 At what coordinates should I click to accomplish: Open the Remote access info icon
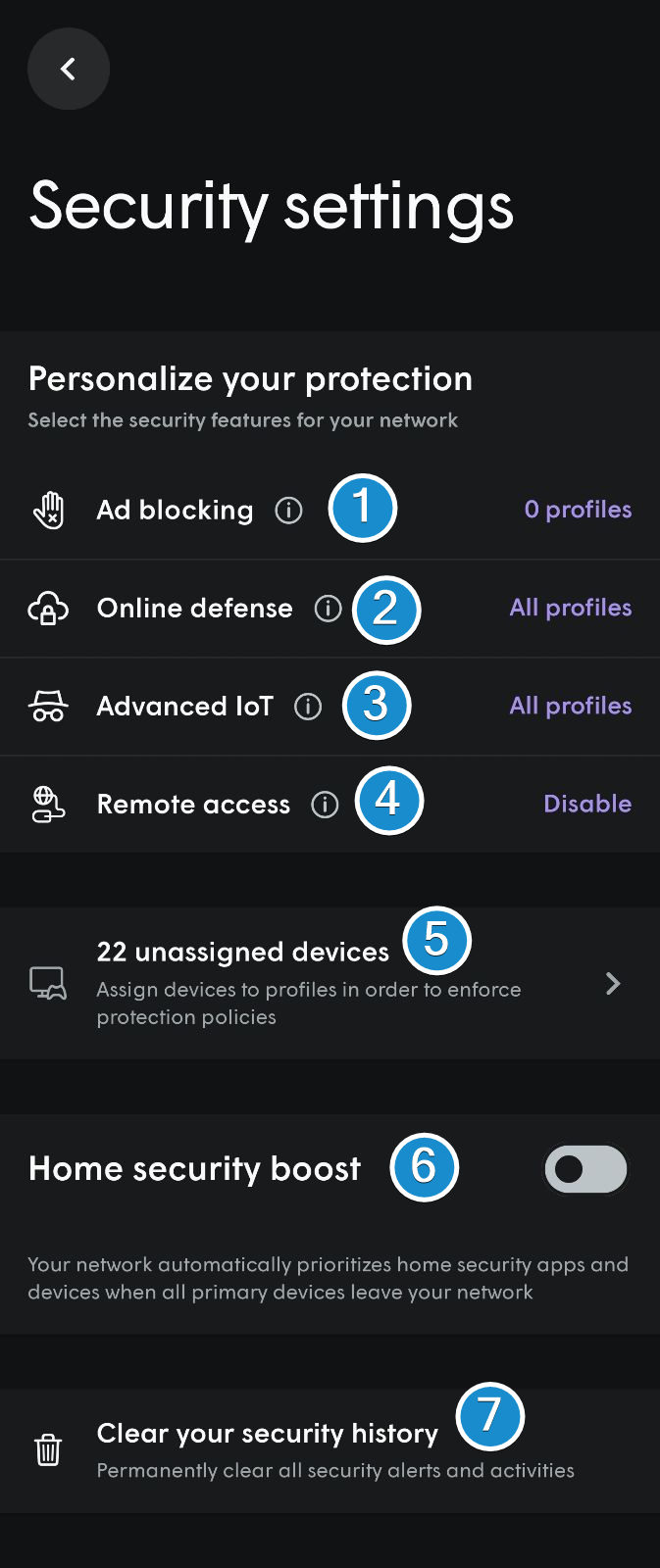tap(325, 805)
